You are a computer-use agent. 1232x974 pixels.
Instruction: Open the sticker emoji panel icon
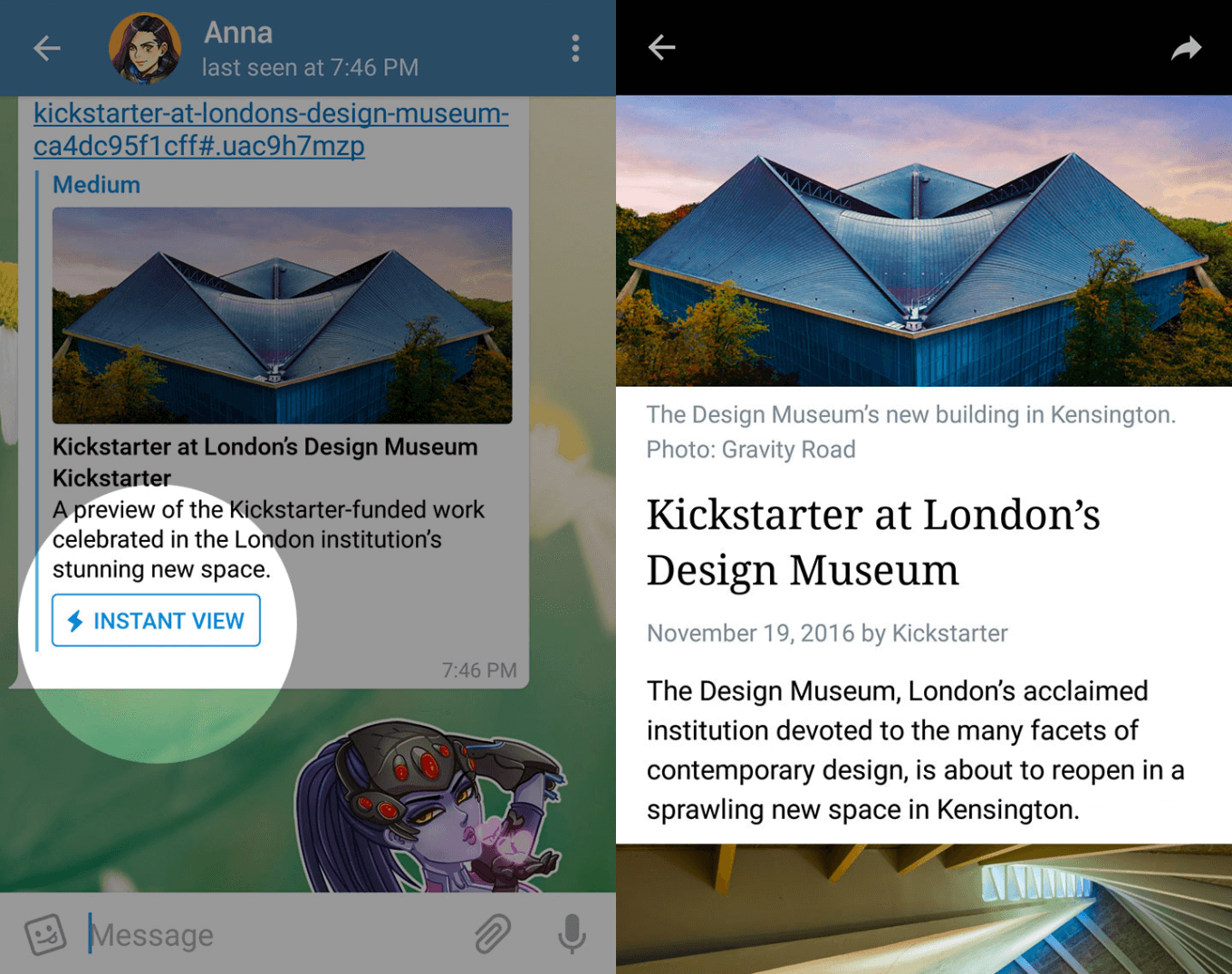click(45, 934)
